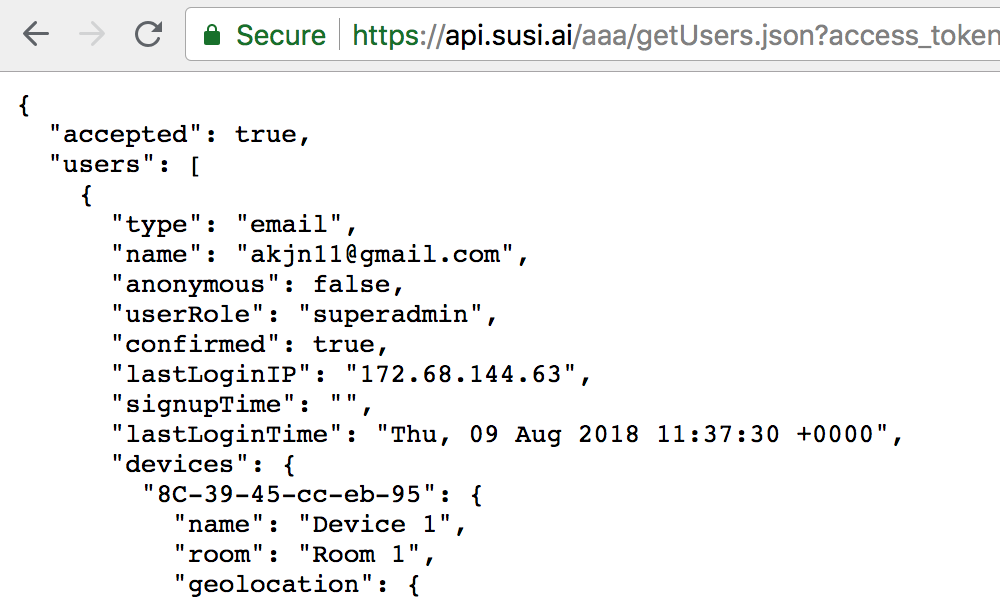Click the lastLoginTime date string
This screenshot has height=600, width=1000.
632,434
